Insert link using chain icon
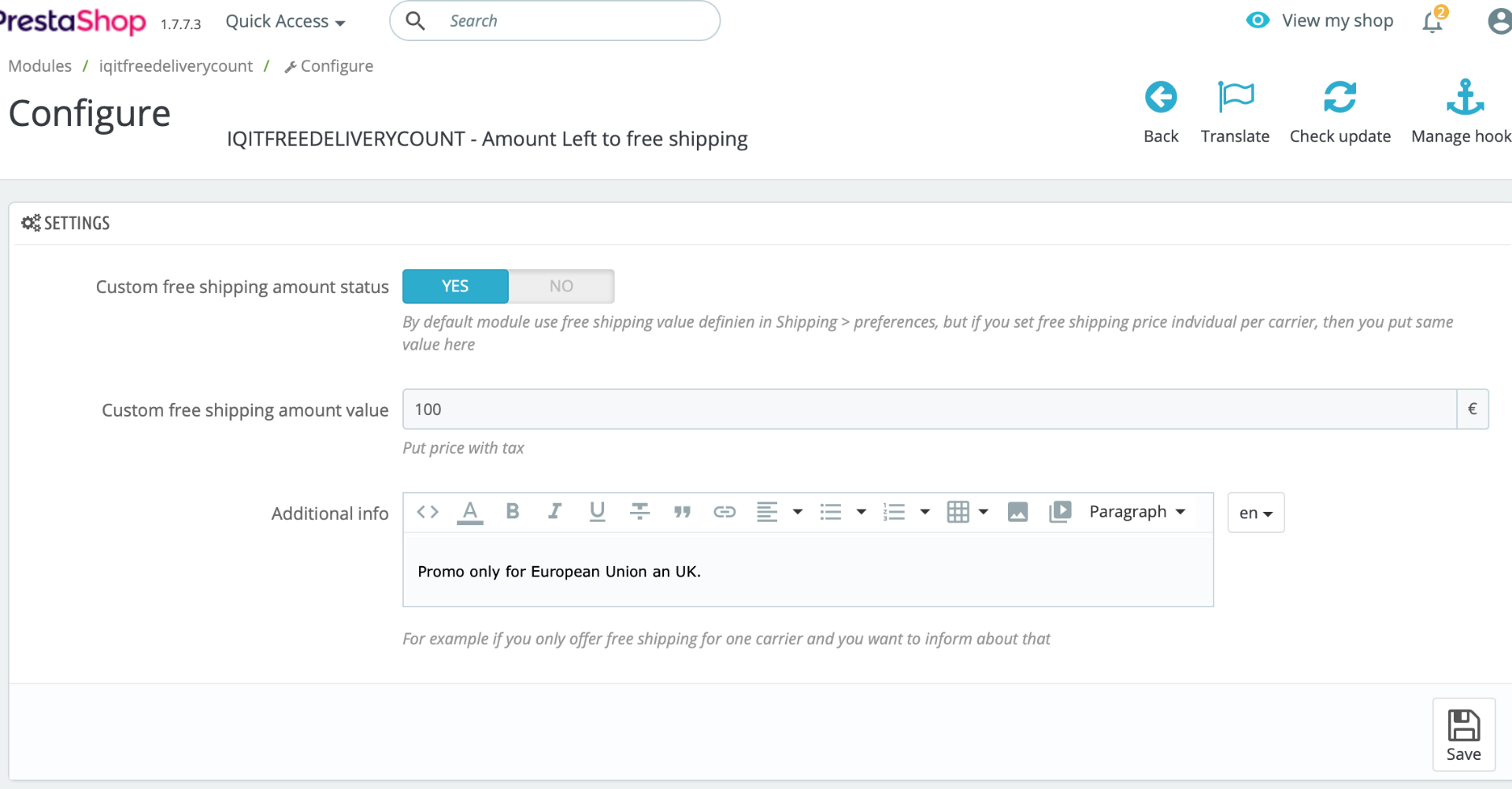This screenshot has height=789, width=1512. click(724, 512)
